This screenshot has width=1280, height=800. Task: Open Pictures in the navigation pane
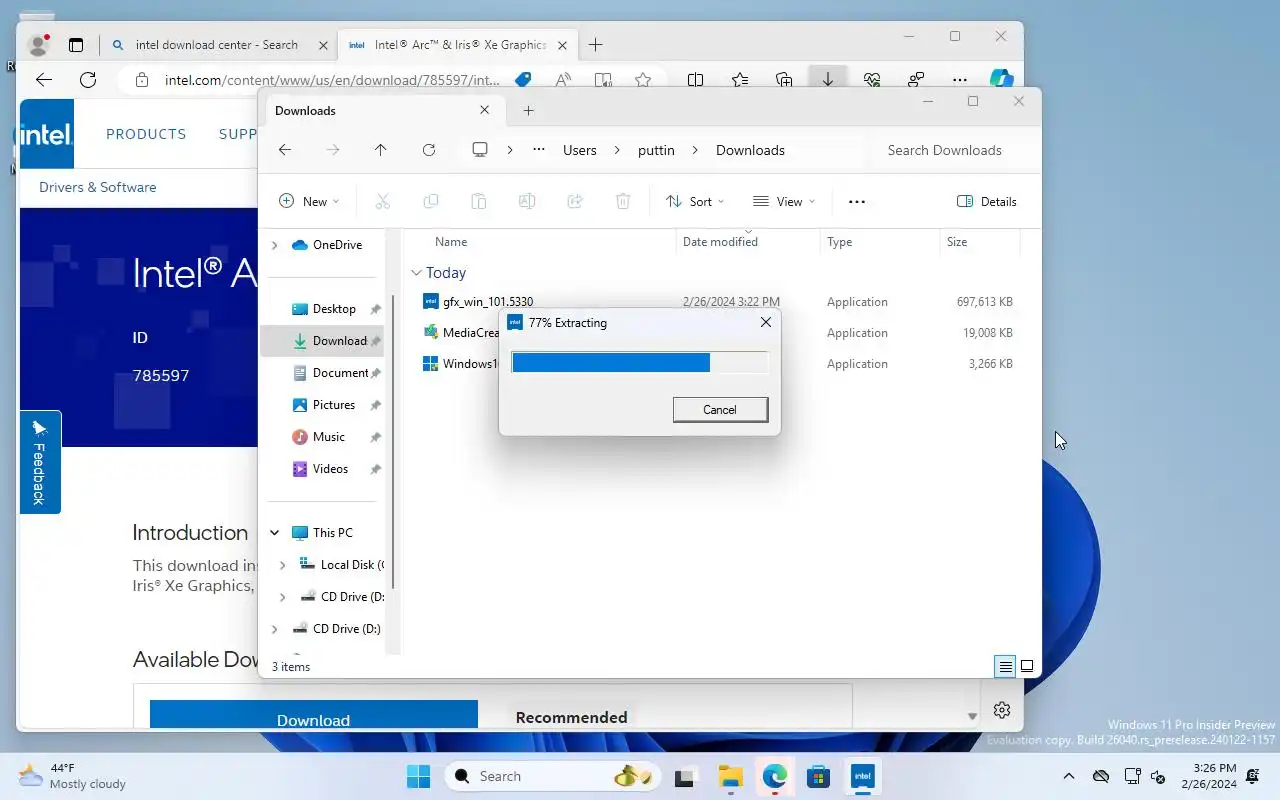pos(333,405)
